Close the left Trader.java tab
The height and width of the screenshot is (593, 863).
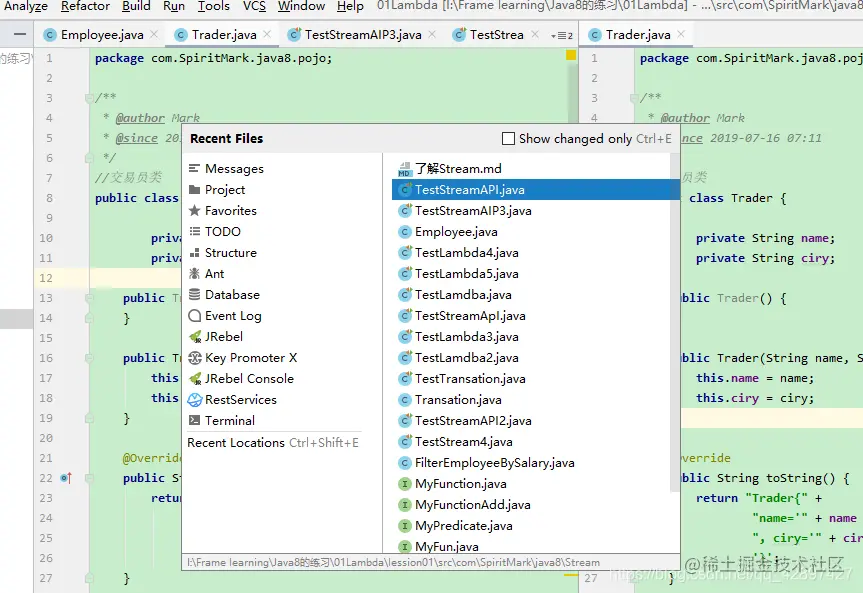[267, 34]
